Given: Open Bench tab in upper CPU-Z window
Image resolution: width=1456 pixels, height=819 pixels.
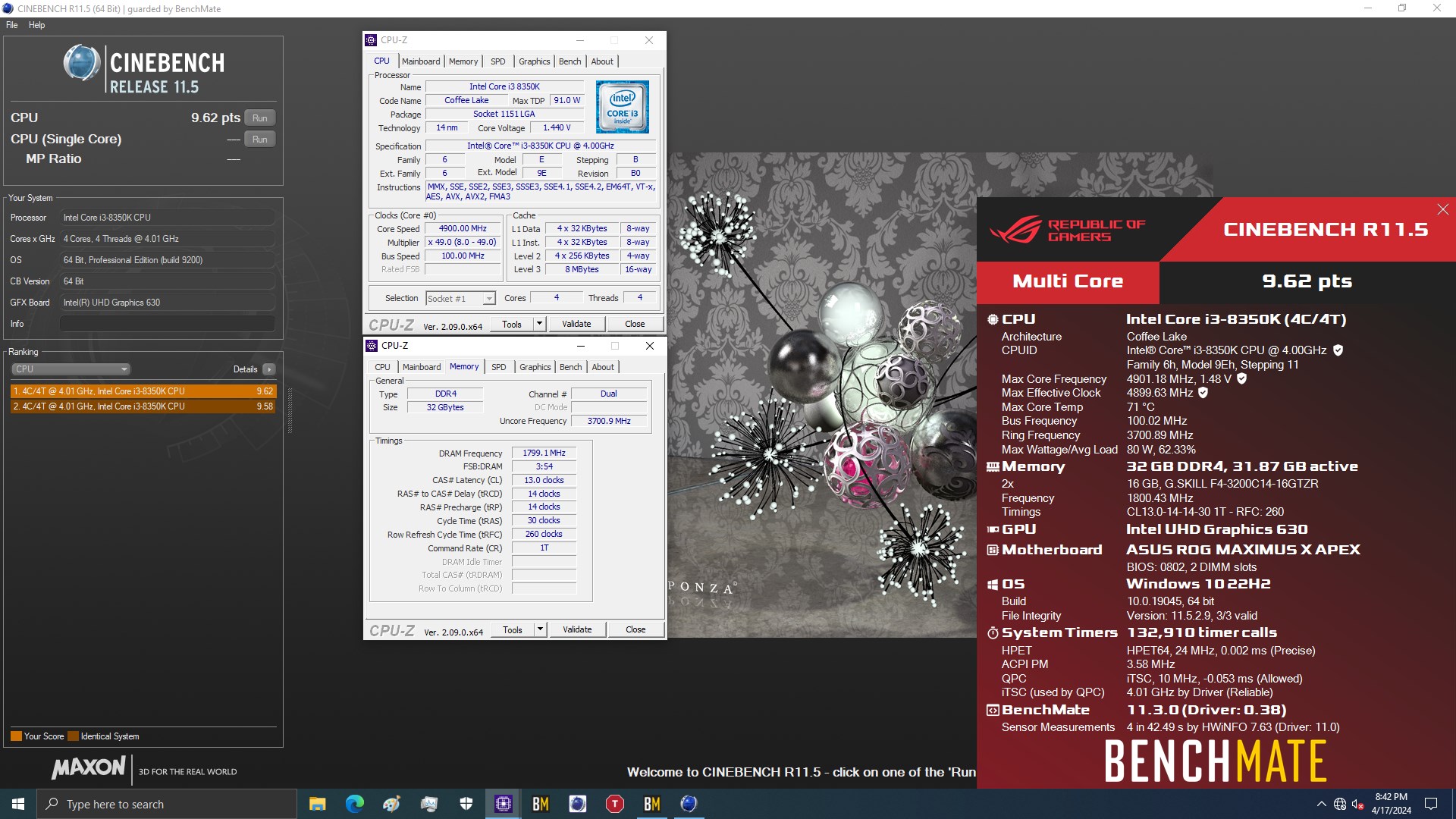Looking at the screenshot, I should click(570, 61).
